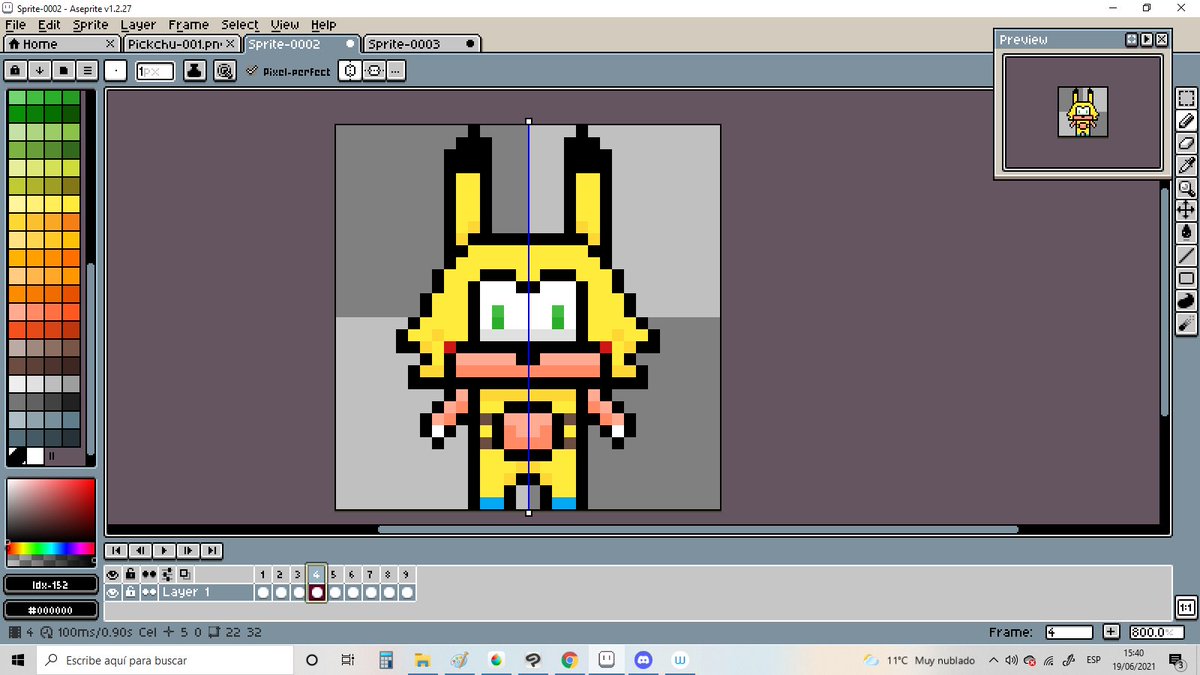Open the Frame menu
The height and width of the screenshot is (675, 1200).
(189, 25)
